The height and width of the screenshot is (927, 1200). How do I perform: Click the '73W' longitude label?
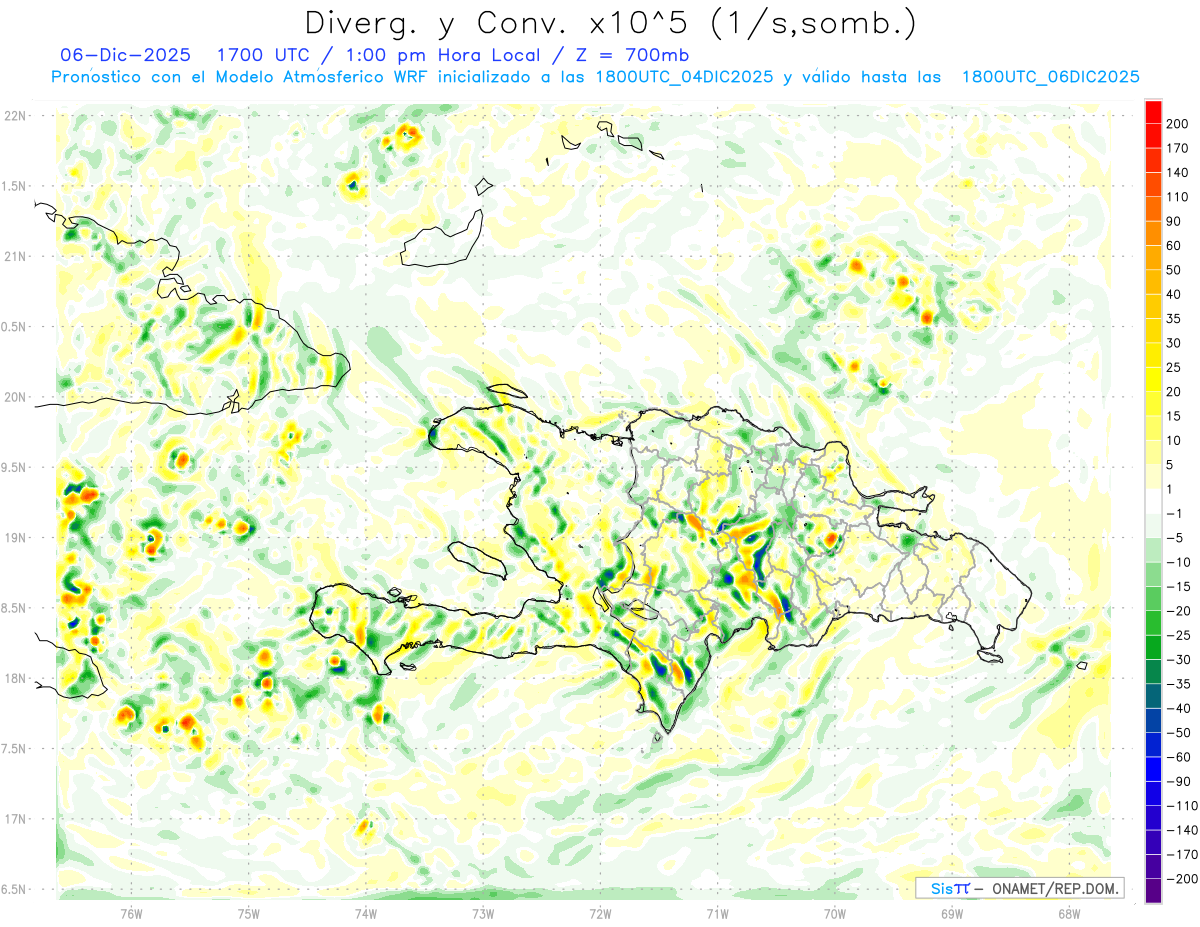tap(483, 914)
